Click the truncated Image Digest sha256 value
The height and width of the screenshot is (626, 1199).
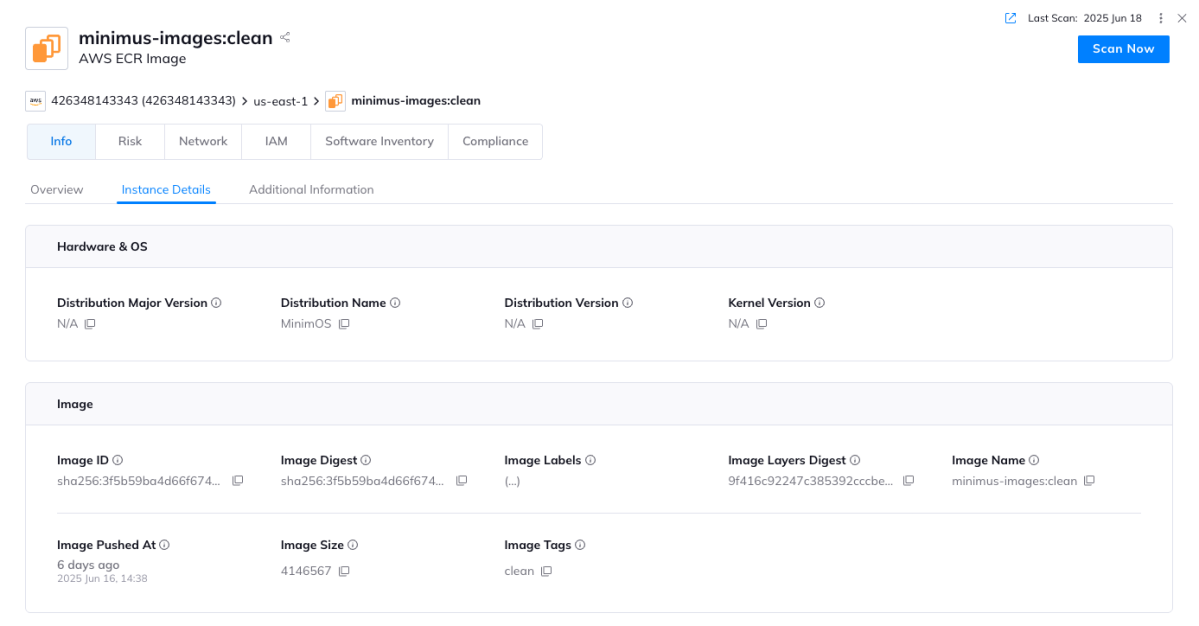tap(362, 481)
